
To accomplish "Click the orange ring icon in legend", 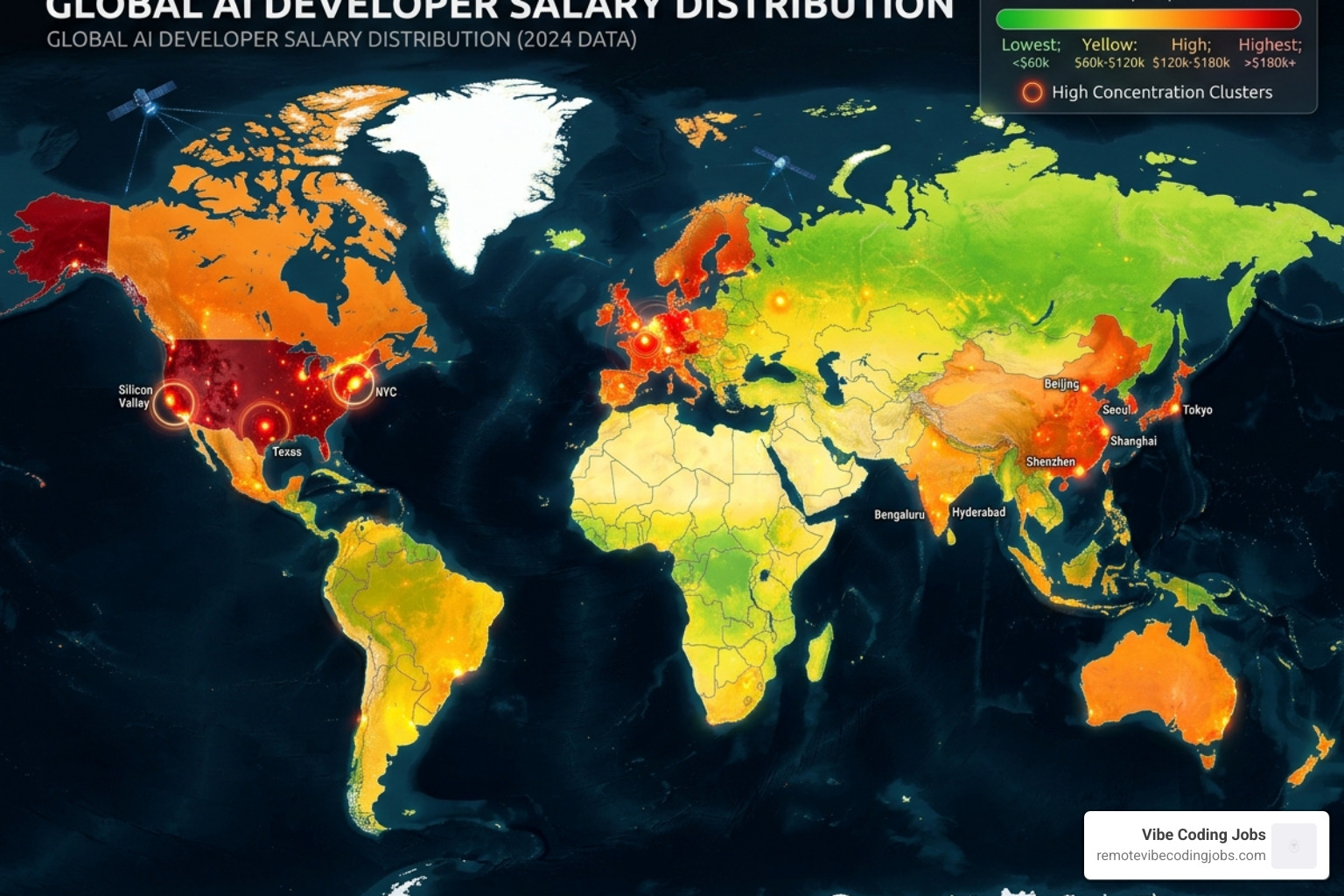I will pyautogui.click(x=1032, y=92).
